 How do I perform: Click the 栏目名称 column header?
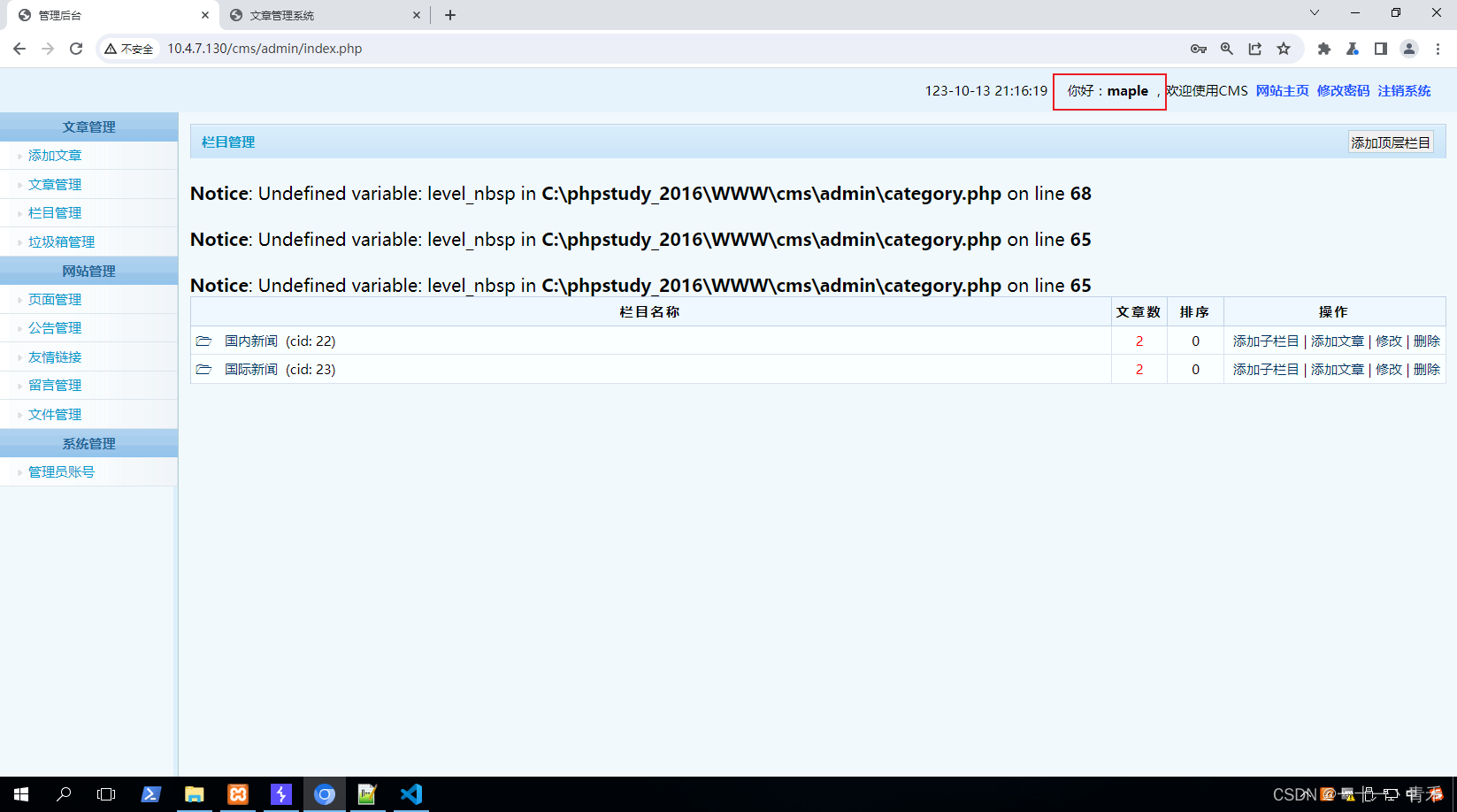pyautogui.click(x=650, y=312)
